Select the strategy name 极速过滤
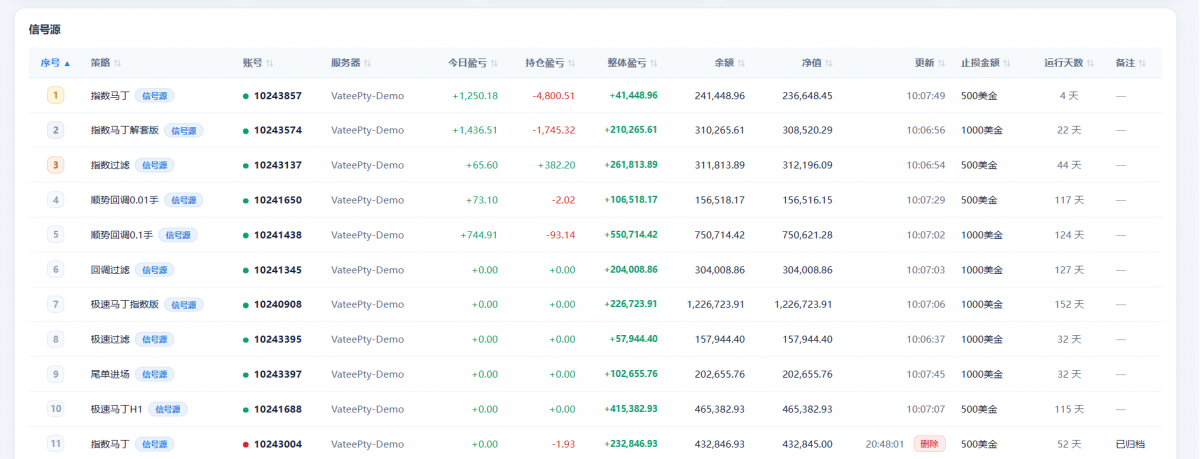This screenshot has height=459, width=1200. (110, 339)
